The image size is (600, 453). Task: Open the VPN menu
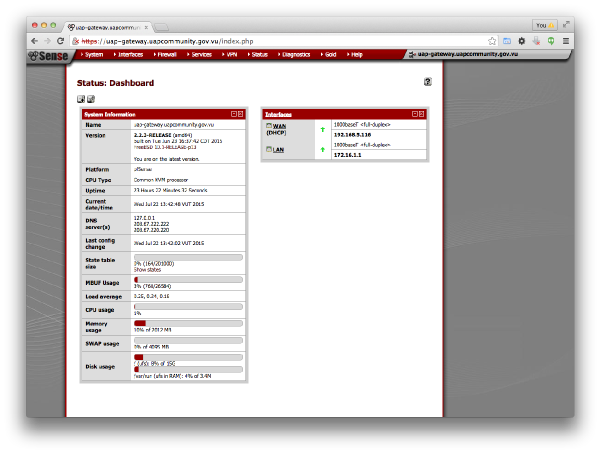pyautogui.click(x=230, y=55)
